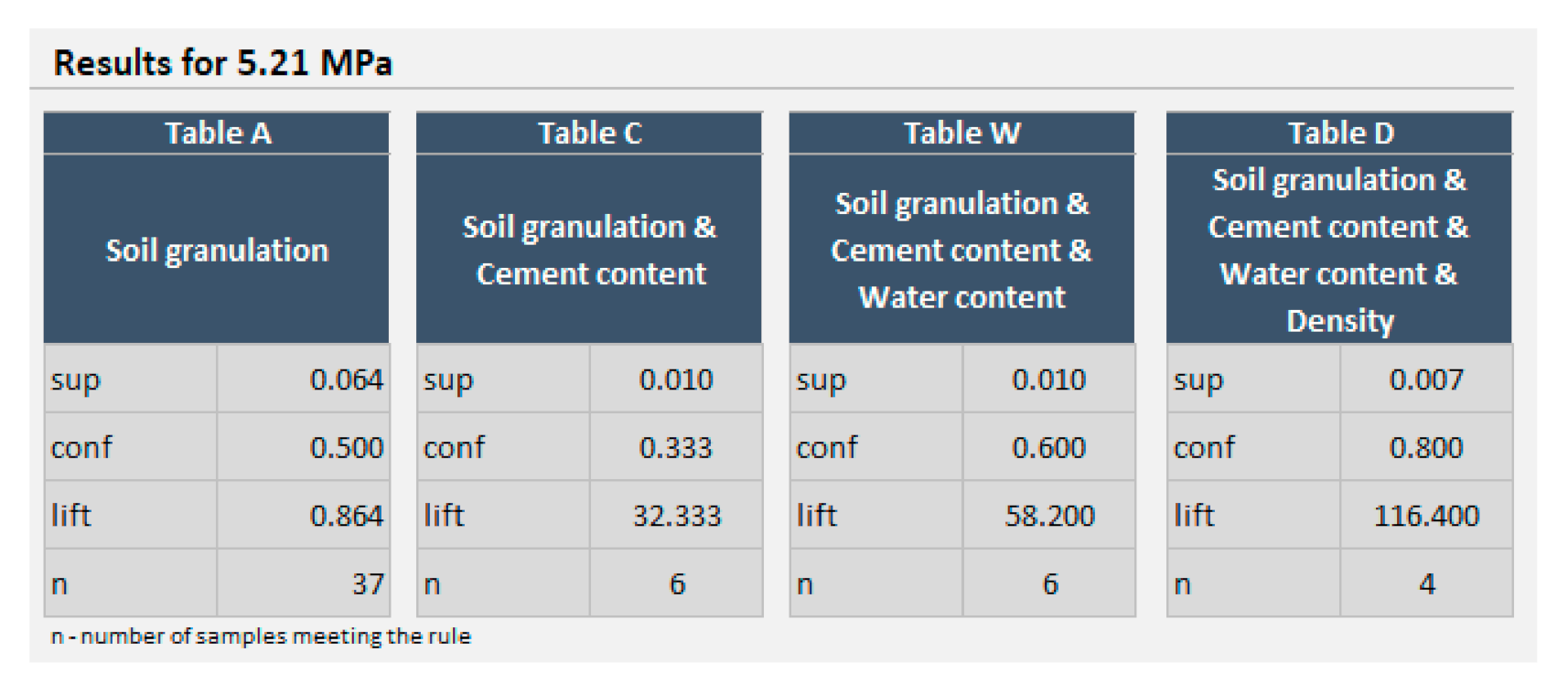Select Table W lift value 58.200

coord(1049,516)
